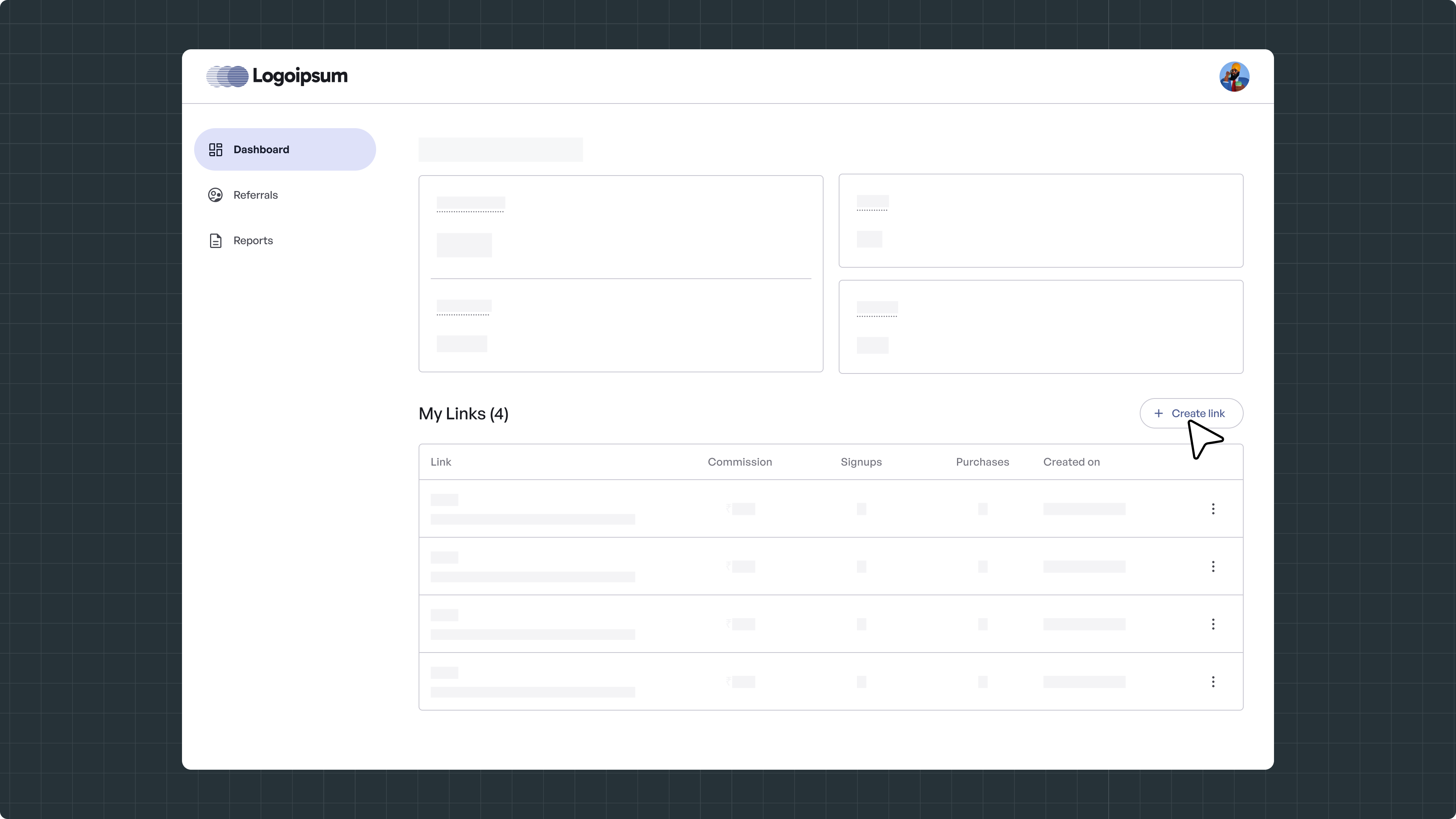
Task: Open three-dot menu for first link row
Action: point(1213,509)
